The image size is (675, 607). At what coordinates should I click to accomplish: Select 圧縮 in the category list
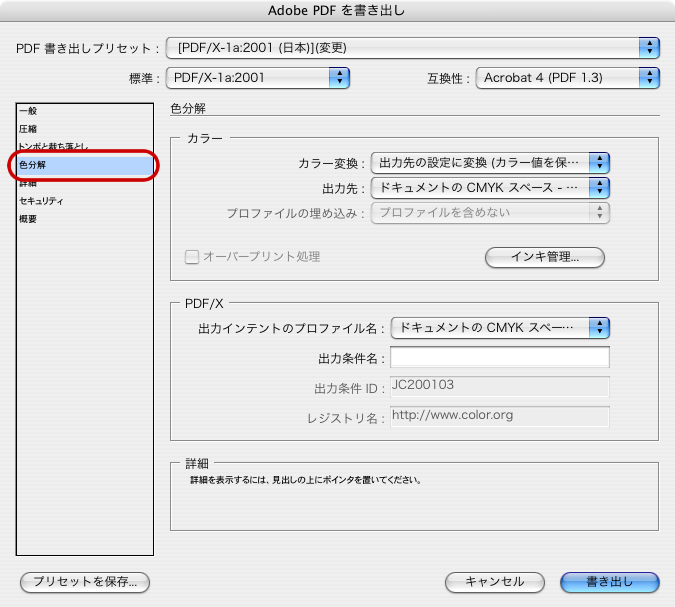tap(85, 129)
